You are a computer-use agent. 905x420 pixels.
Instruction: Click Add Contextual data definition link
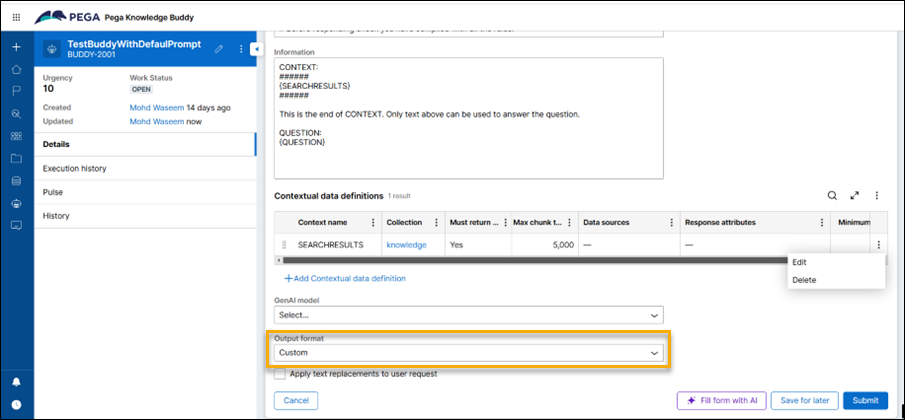(345, 278)
